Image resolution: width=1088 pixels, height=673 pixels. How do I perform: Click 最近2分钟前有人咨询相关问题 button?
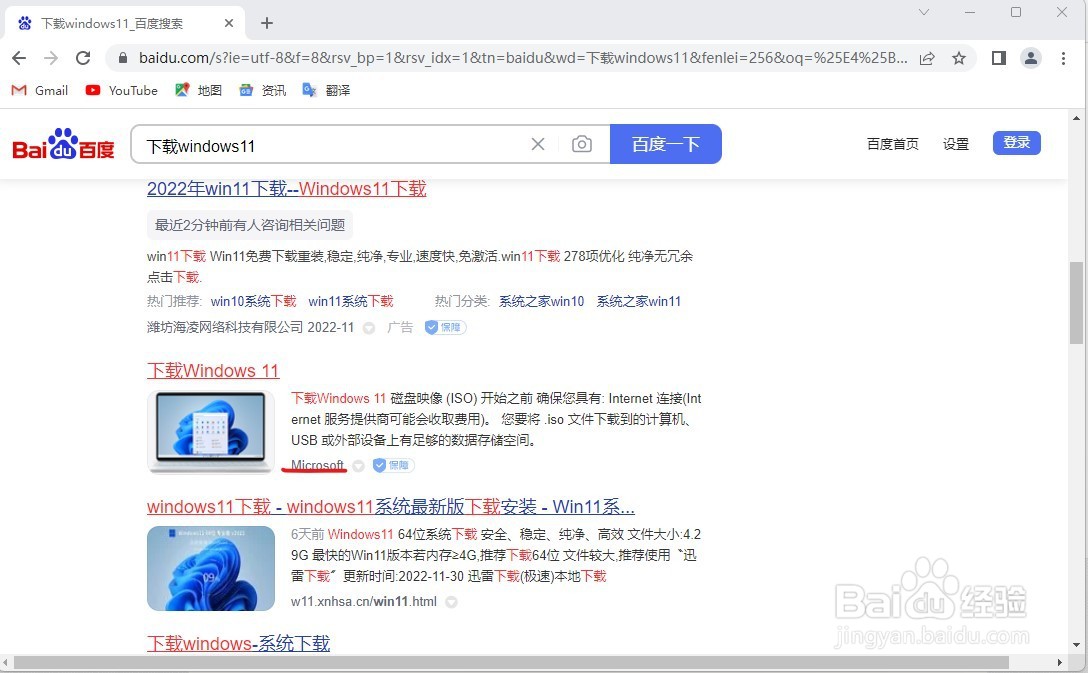[x=250, y=225]
